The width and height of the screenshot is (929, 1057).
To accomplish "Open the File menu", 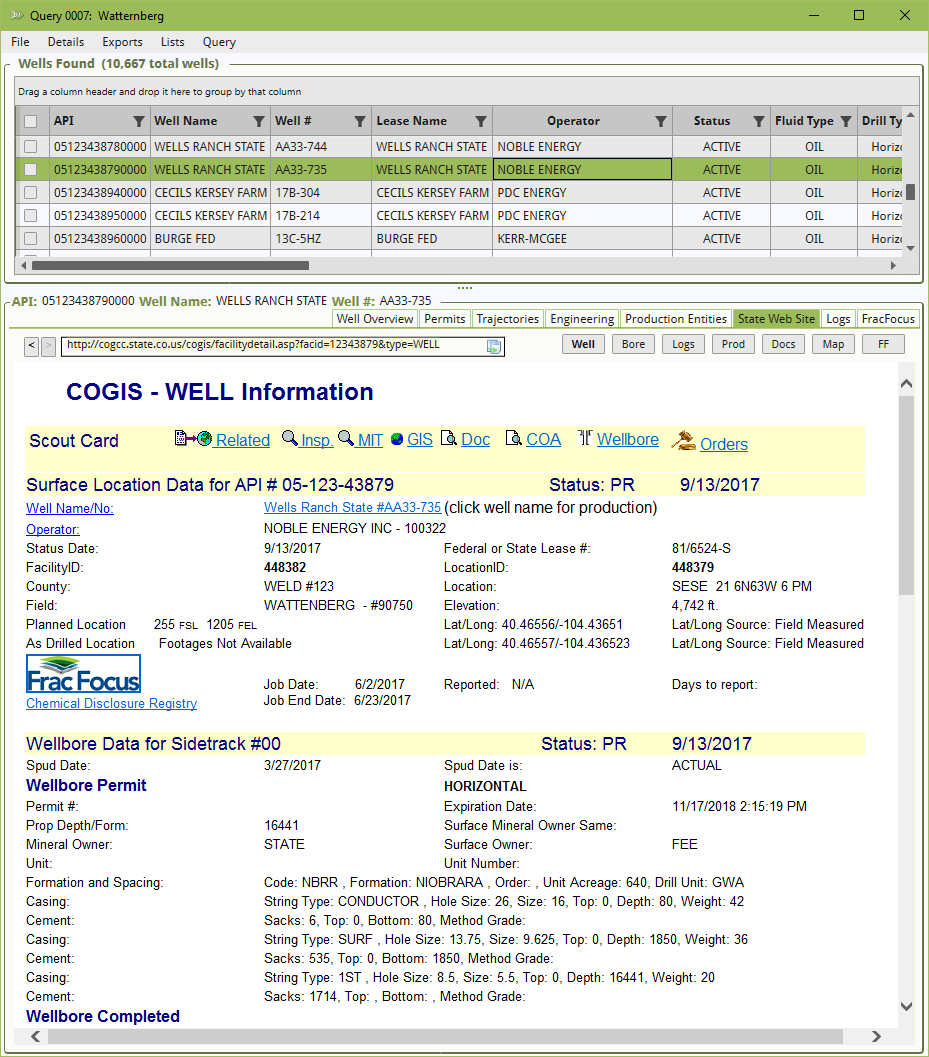I will pyautogui.click(x=20, y=42).
